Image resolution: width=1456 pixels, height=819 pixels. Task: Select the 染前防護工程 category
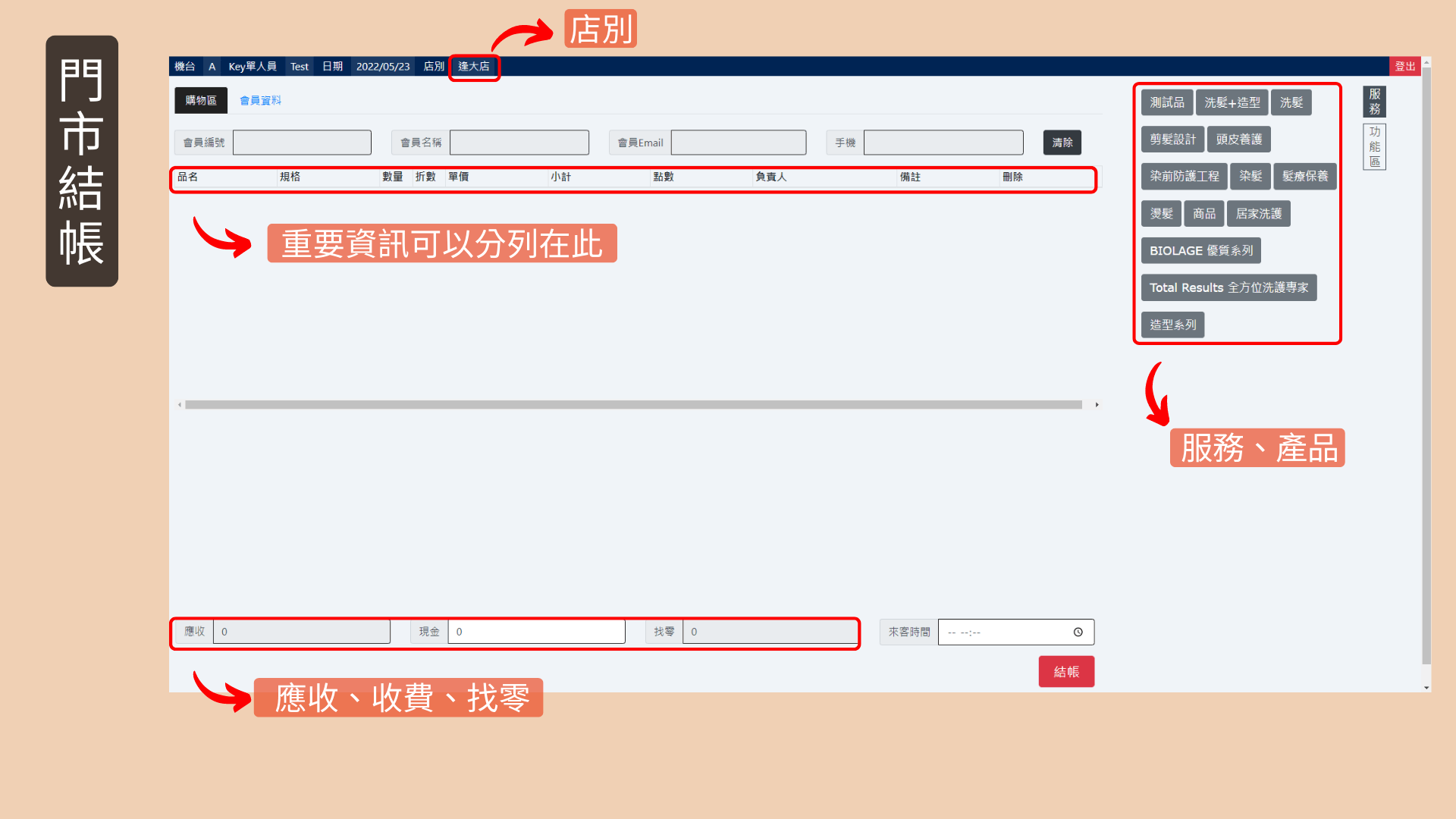pos(1184,176)
